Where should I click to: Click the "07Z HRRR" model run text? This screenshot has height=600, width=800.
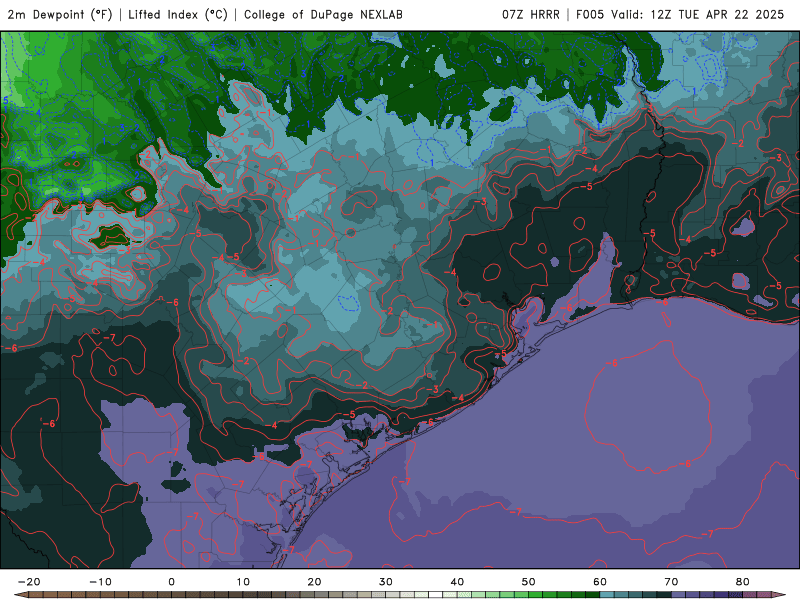tap(531, 15)
